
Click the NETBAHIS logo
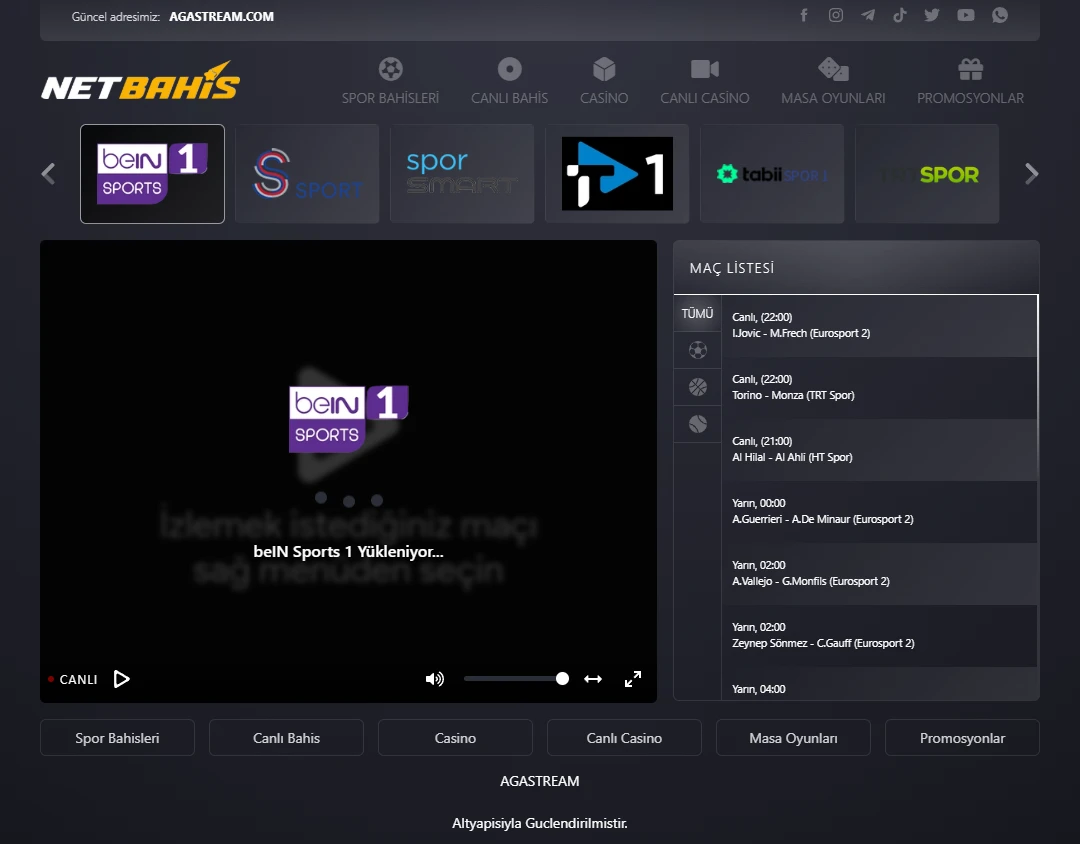pos(141,81)
